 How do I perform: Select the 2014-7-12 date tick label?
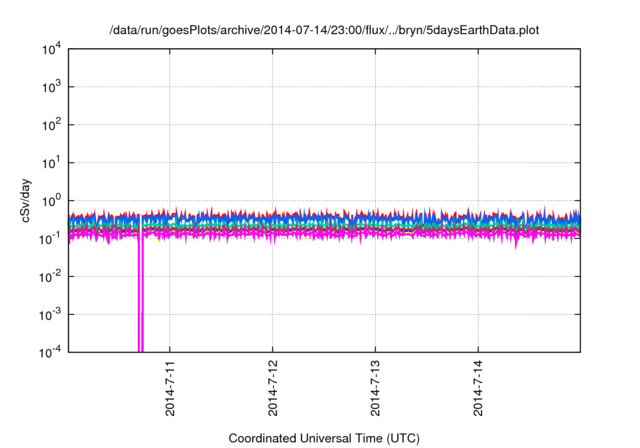point(273,388)
